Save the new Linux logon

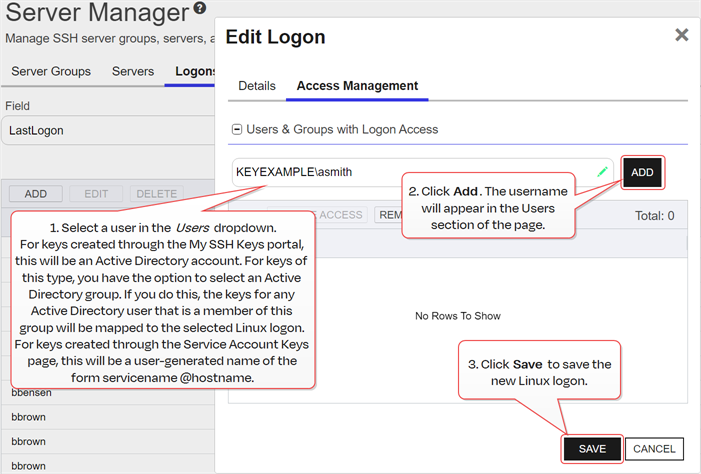[592, 449]
